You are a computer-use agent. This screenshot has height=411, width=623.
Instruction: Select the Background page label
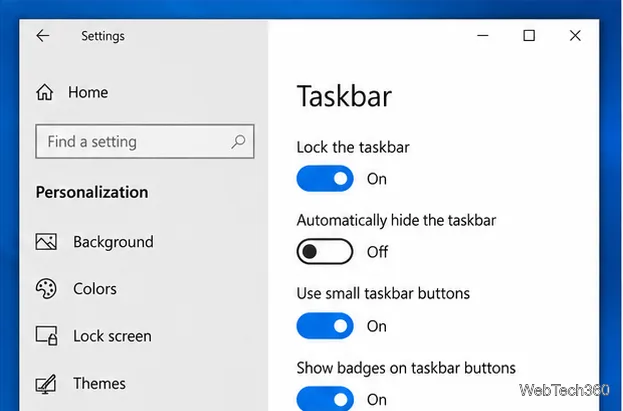pyautogui.click(x=113, y=242)
